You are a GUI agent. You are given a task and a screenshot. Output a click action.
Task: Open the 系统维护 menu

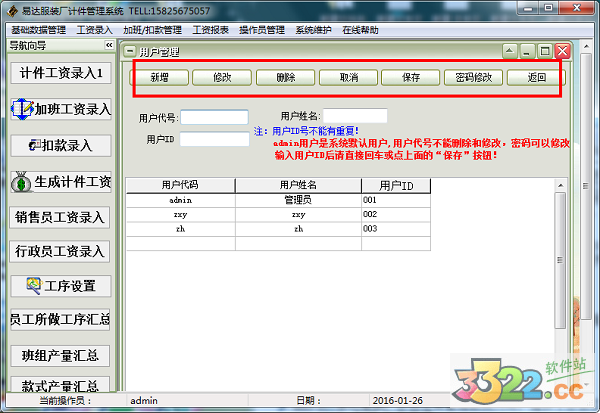[313, 30]
